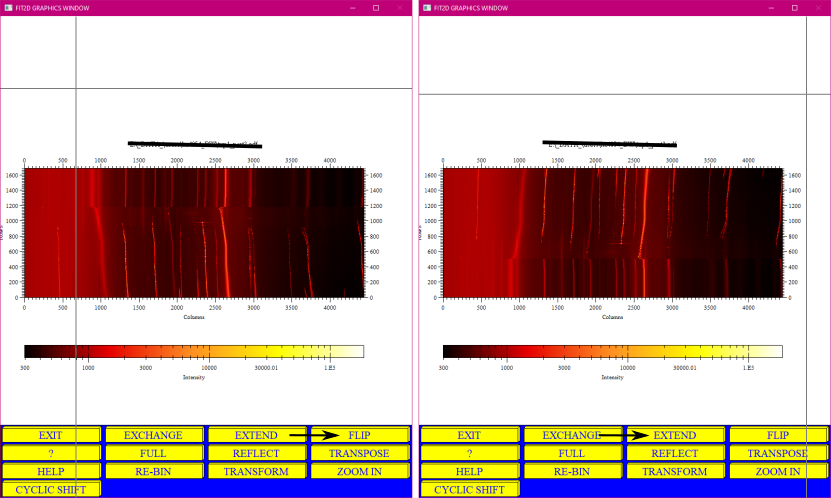This screenshot has height=498, width=831.
Task: Click FLIP in the right window
Action: click(778, 435)
